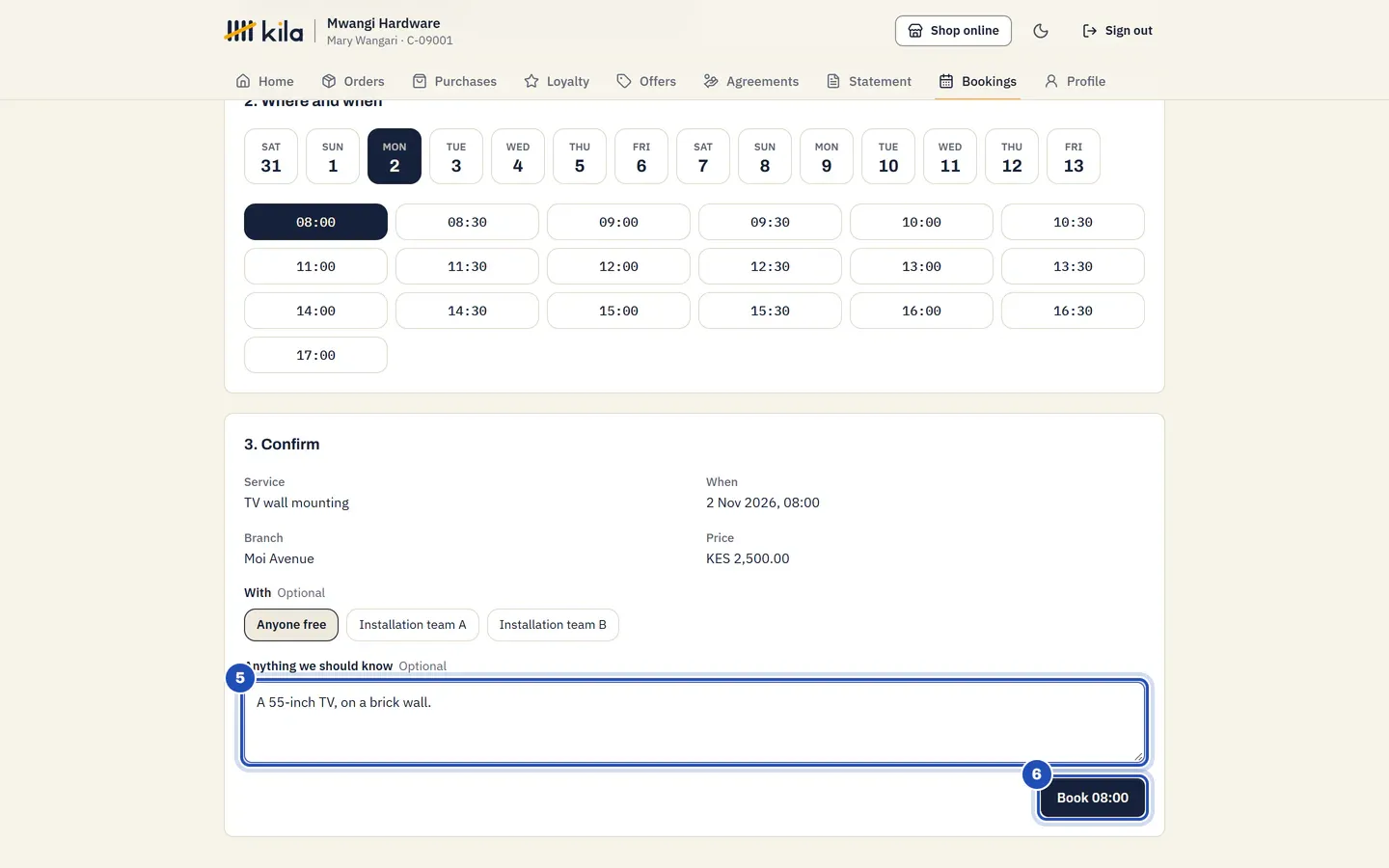This screenshot has height=868, width=1389.
Task: Select the 08:00 time slot
Action: click(x=315, y=222)
